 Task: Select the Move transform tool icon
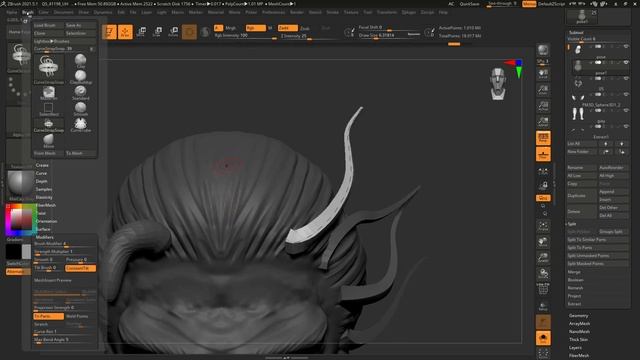click(x=141, y=32)
